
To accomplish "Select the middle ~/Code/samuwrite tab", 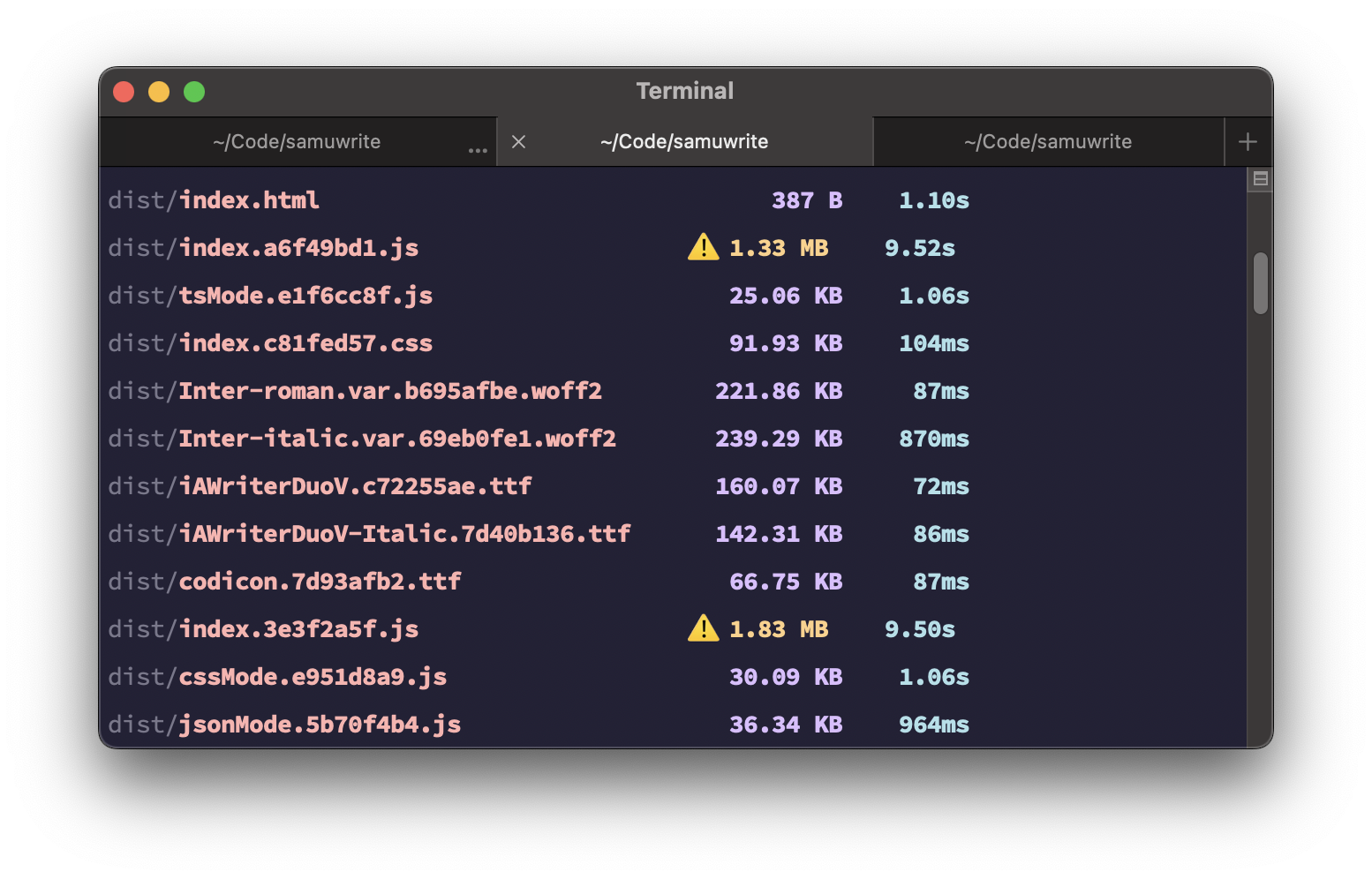I will pos(684,141).
